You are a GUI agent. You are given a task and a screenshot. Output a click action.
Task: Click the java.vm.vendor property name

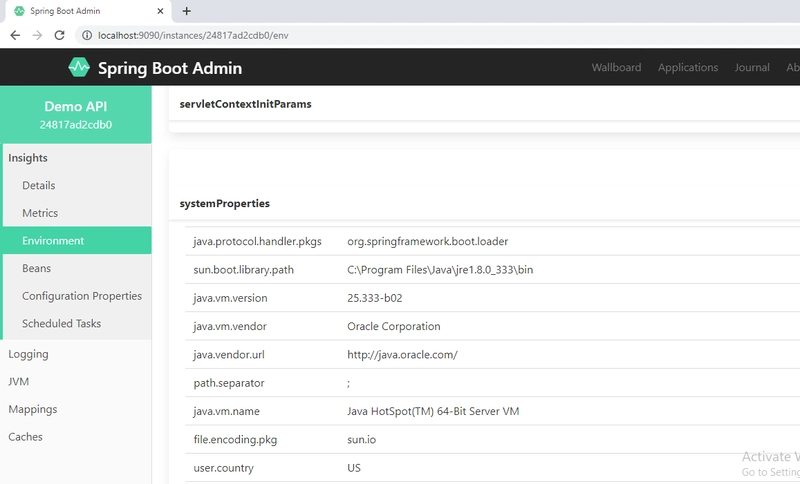tap(230, 326)
